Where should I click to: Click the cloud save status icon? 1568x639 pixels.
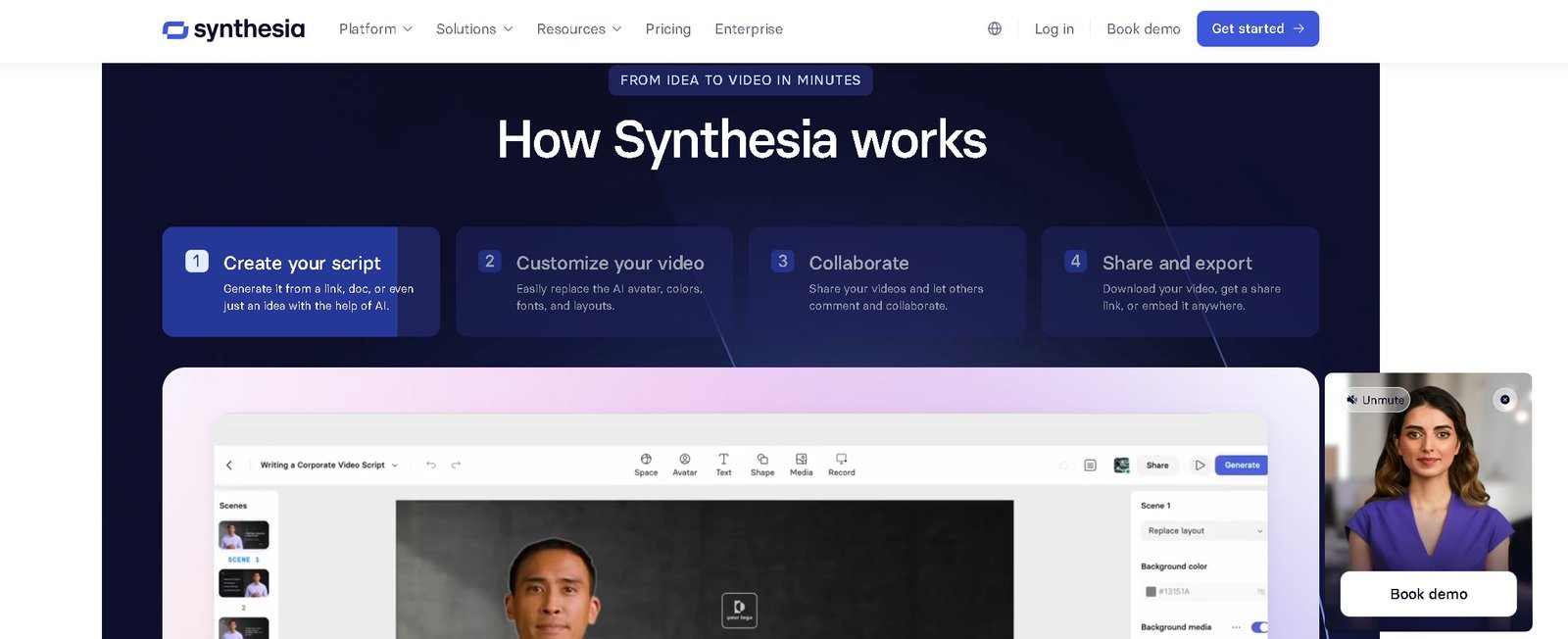(x=1063, y=466)
